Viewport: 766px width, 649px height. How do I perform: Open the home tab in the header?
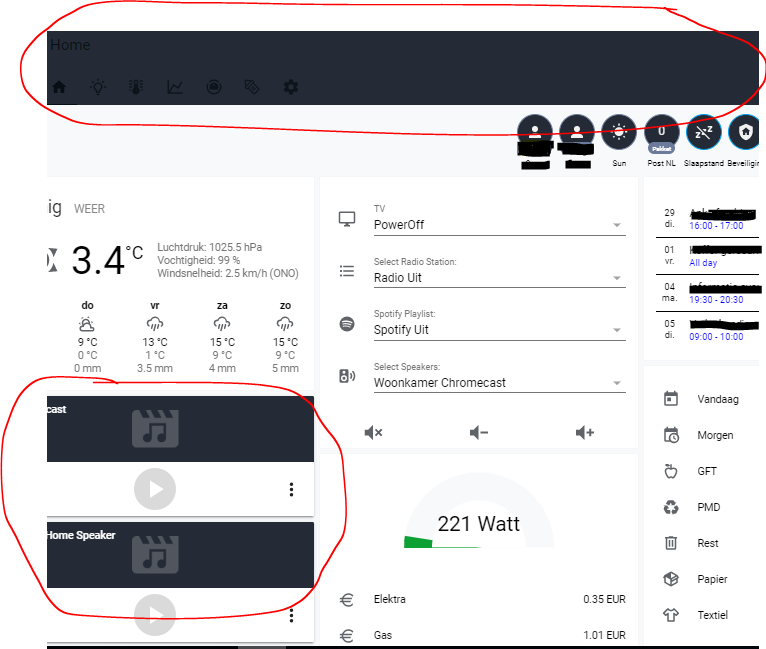click(59, 87)
